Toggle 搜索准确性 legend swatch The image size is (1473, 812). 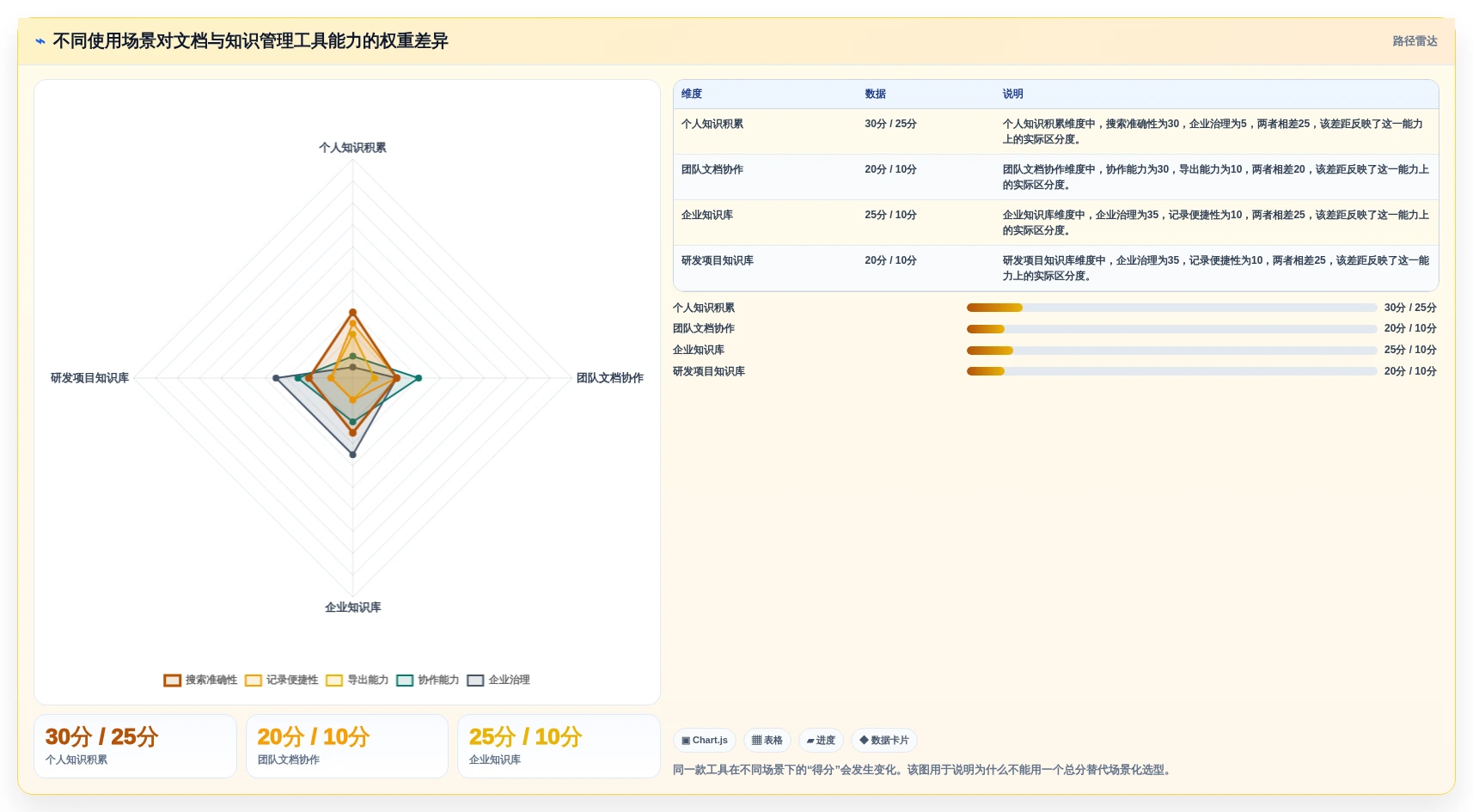tap(172, 680)
